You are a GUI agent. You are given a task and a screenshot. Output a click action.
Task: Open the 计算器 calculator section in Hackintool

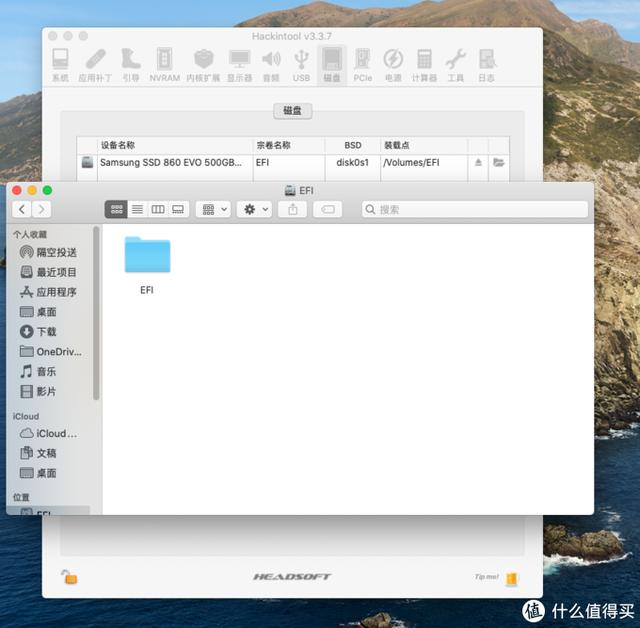[x=424, y=65]
